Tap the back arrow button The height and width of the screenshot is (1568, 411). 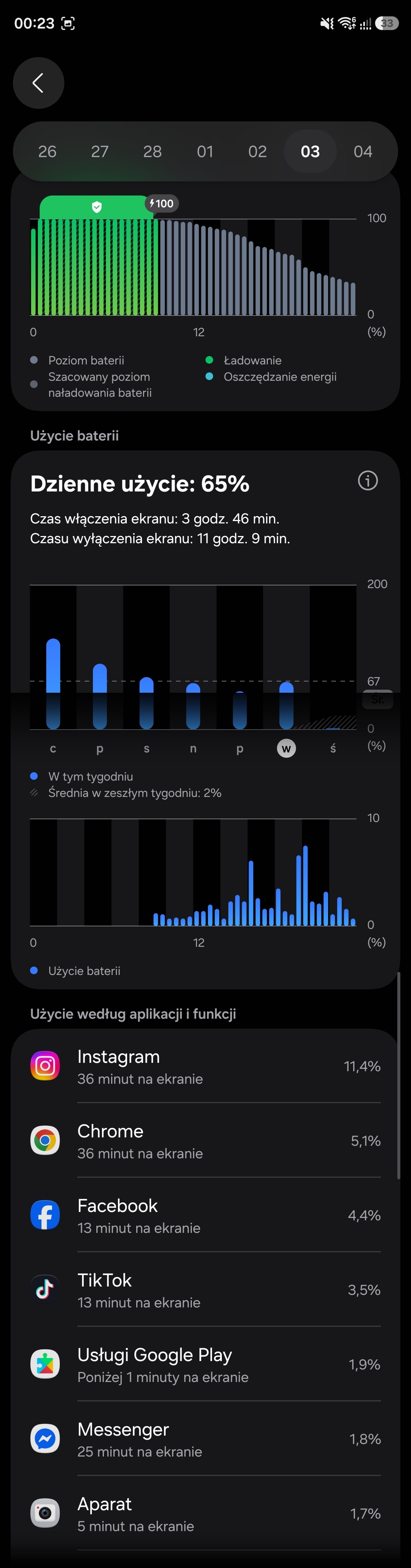(x=38, y=83)
